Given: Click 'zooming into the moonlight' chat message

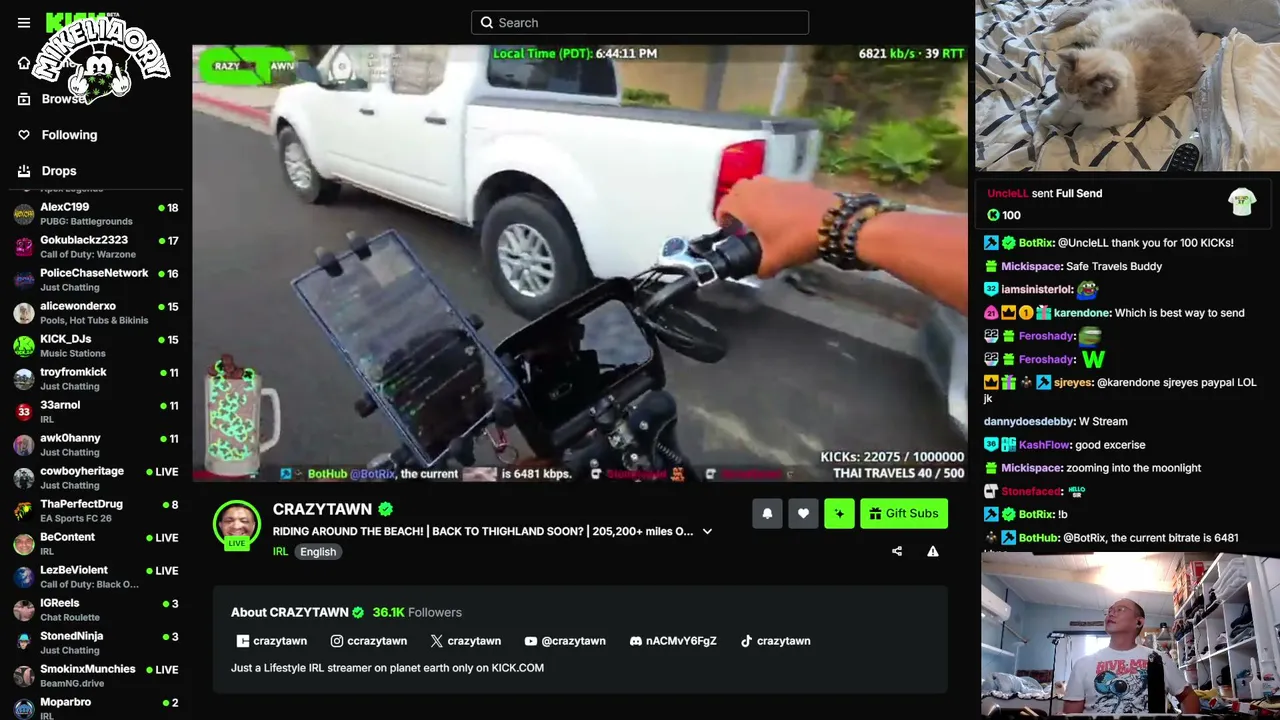Looking at the screenshot, I should (x=1134, y=468).
